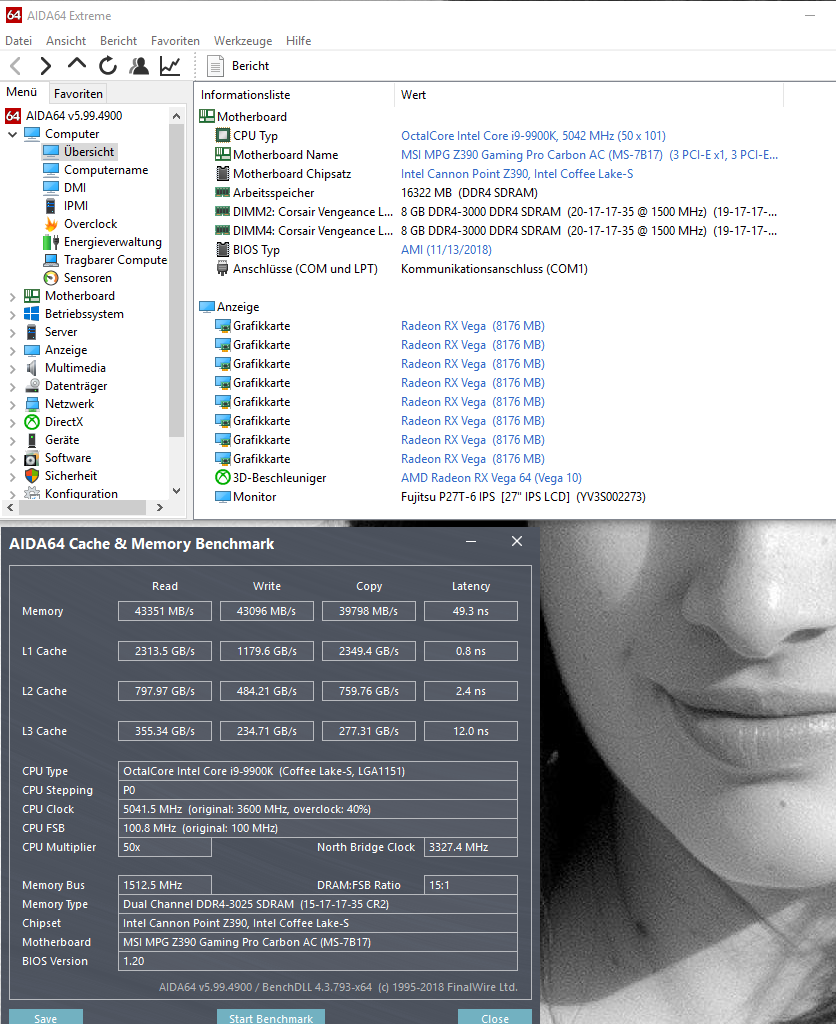Minimize the Cache & Memory Benchmark window
This screenshot has width=836, height=1024.
pyautogui.click(x=470, y=542)
